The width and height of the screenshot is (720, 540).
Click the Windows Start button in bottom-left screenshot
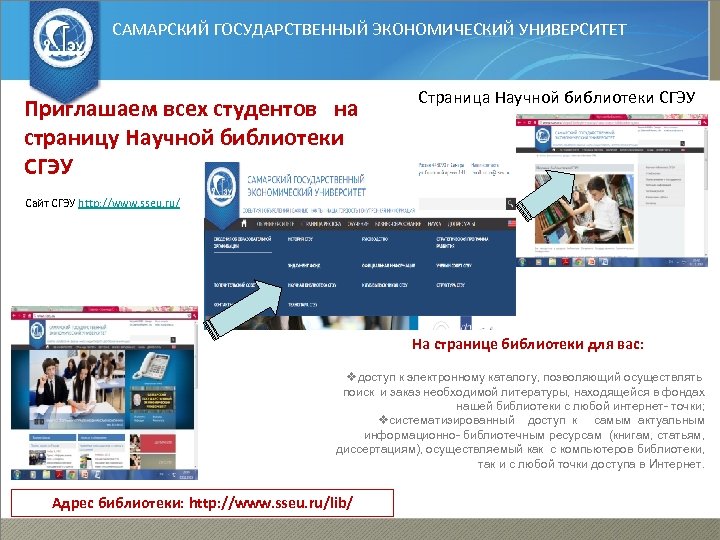(17, 474)
